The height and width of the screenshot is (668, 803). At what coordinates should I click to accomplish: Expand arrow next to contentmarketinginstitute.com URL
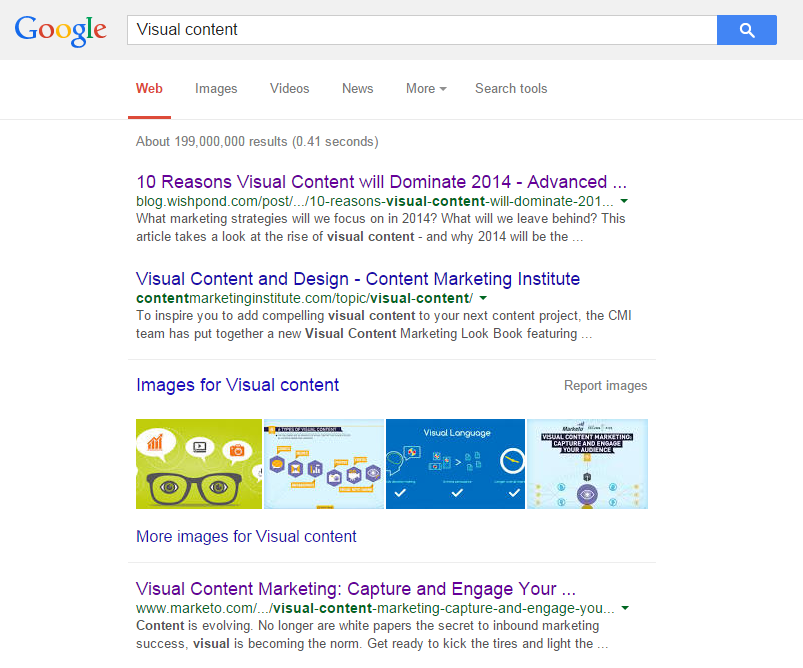click(483, 298)
